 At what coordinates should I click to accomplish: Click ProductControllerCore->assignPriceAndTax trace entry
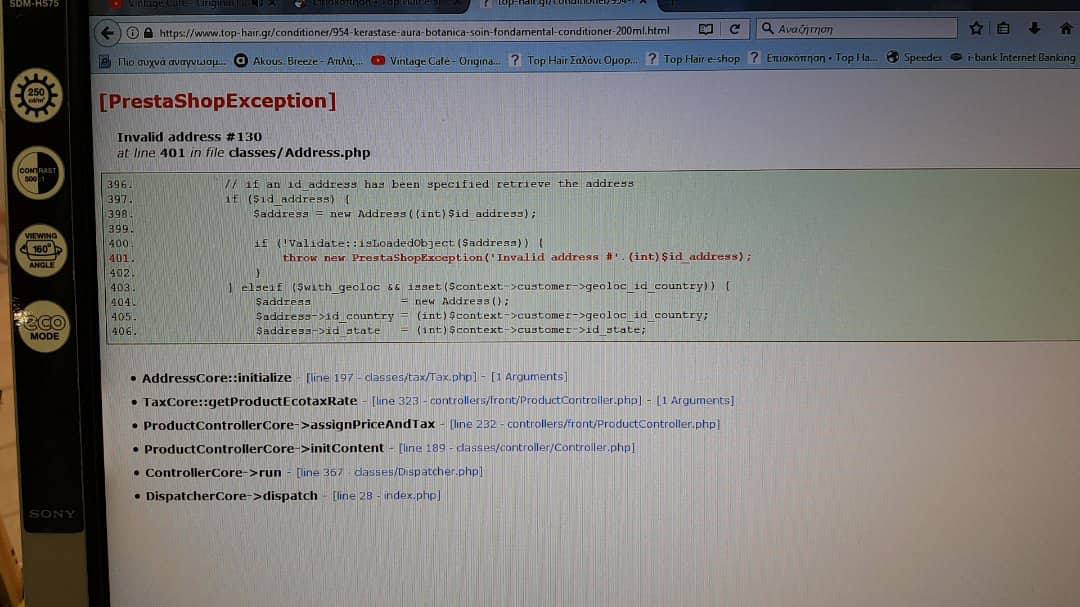[x=289, y=424]
